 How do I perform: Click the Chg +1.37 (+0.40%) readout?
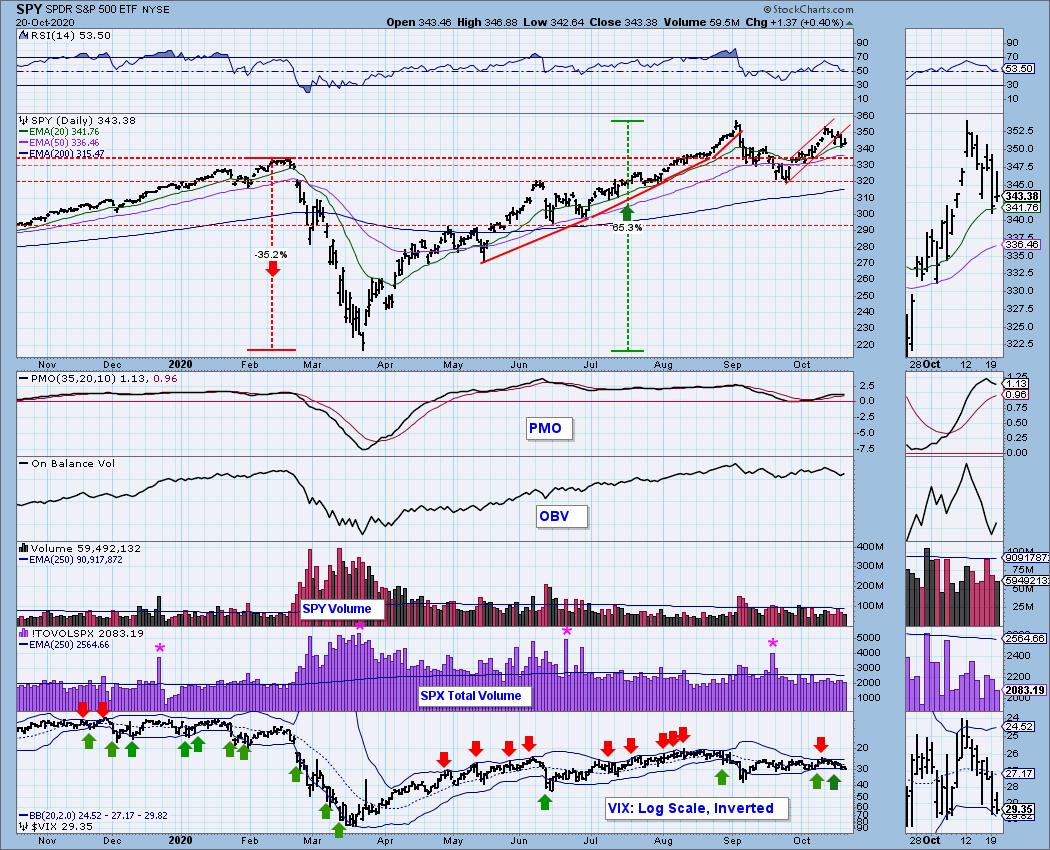[x=795, y=22]
